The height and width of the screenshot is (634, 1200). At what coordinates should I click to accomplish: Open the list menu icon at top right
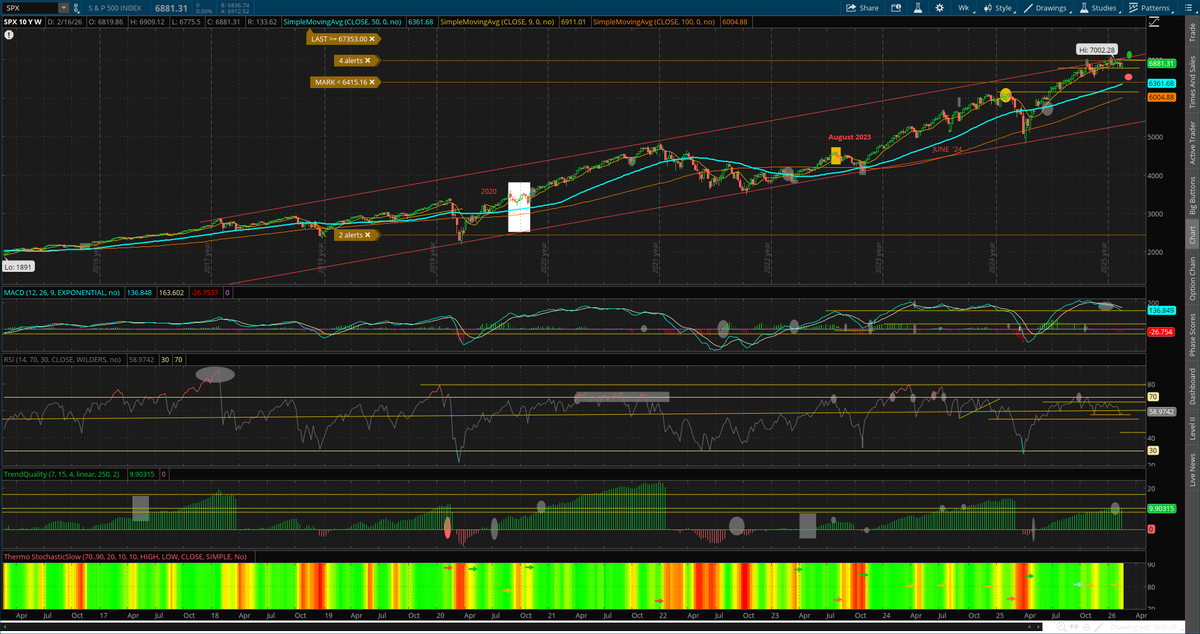(1188, 8)
